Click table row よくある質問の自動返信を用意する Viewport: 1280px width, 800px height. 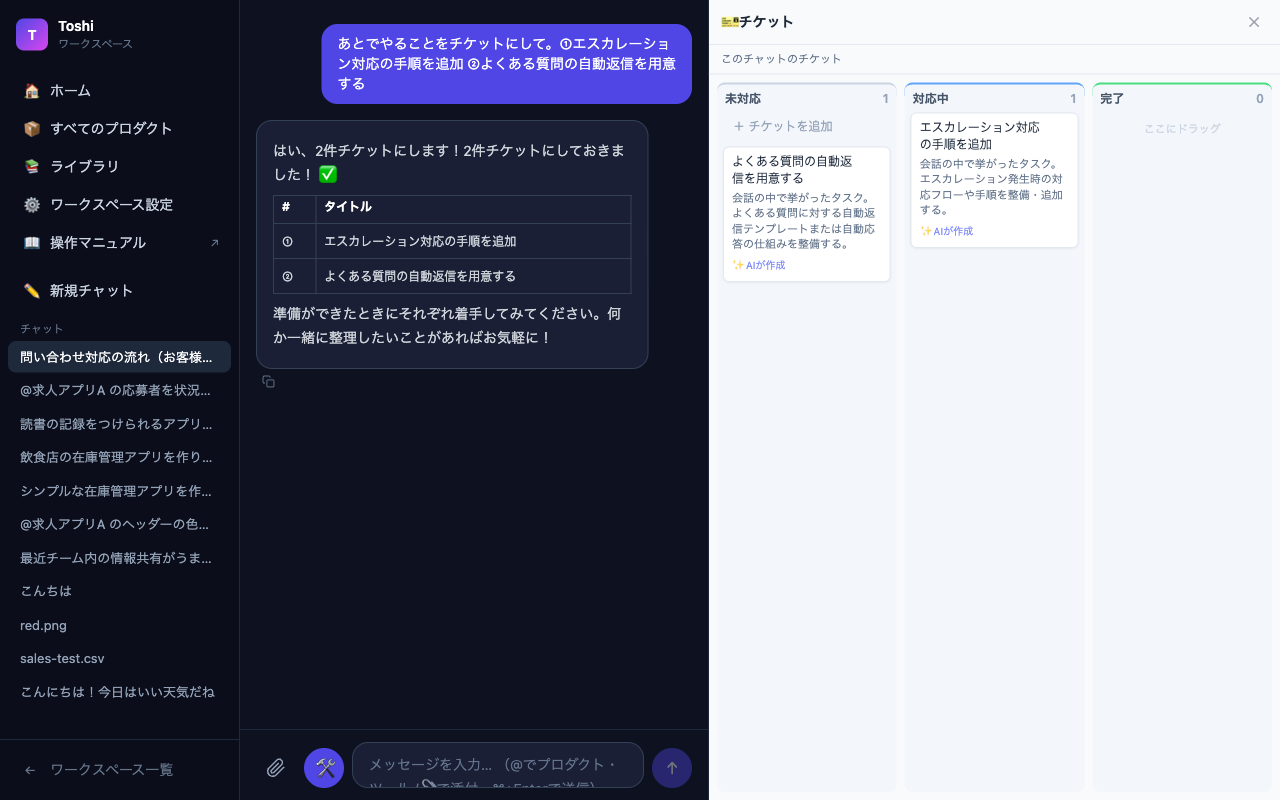point(452,276)
